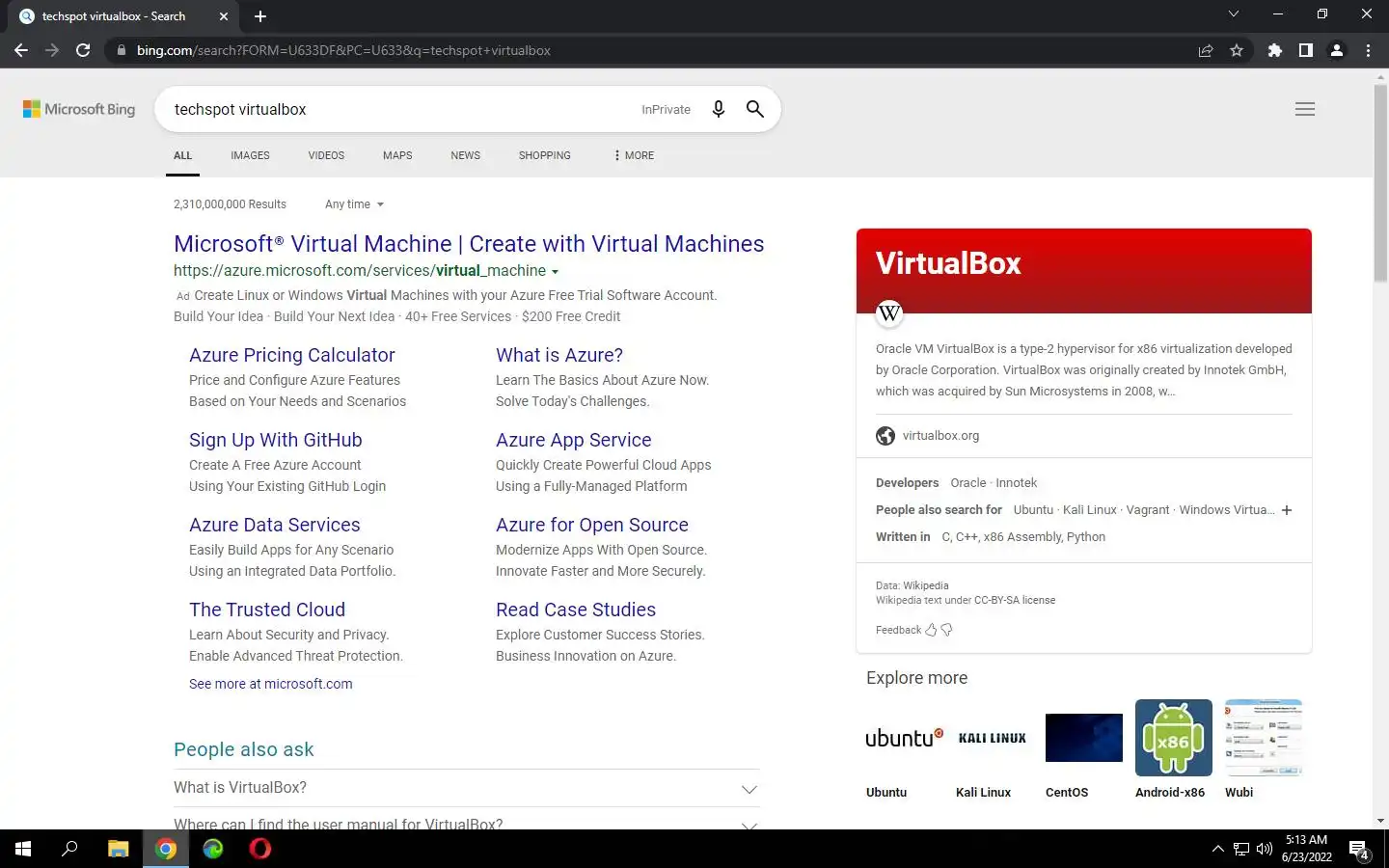
Task: Show hidden system tray icons
Action: tap(1217, 850)
